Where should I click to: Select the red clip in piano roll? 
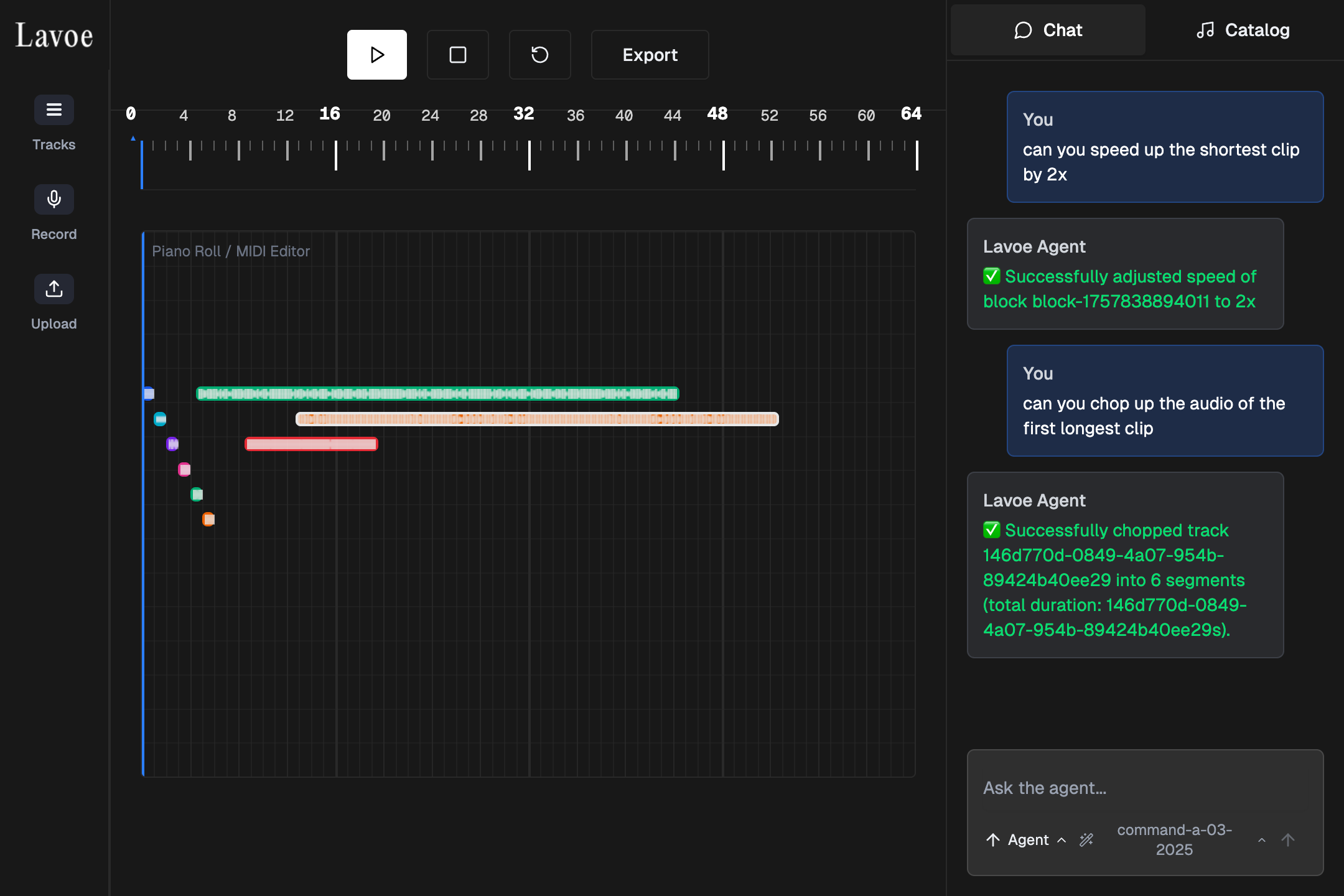tap(311, 444)
